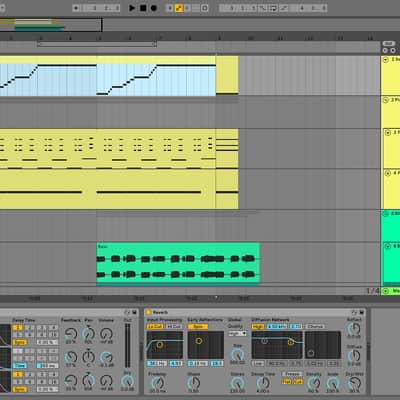Click the Reverb save preset disk icon

[x=361, y=312]
